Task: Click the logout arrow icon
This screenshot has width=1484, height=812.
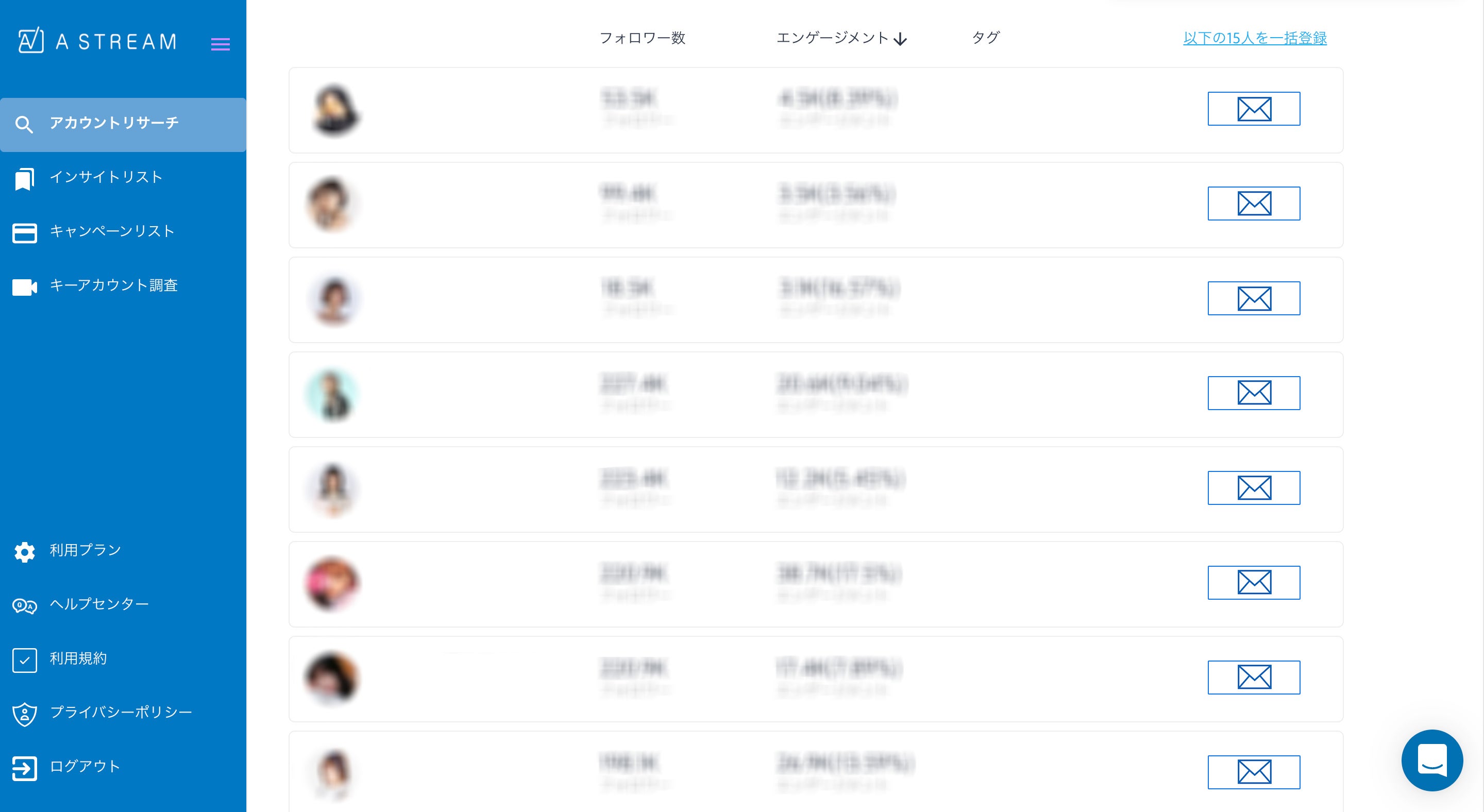Action: tap(24, 768)
